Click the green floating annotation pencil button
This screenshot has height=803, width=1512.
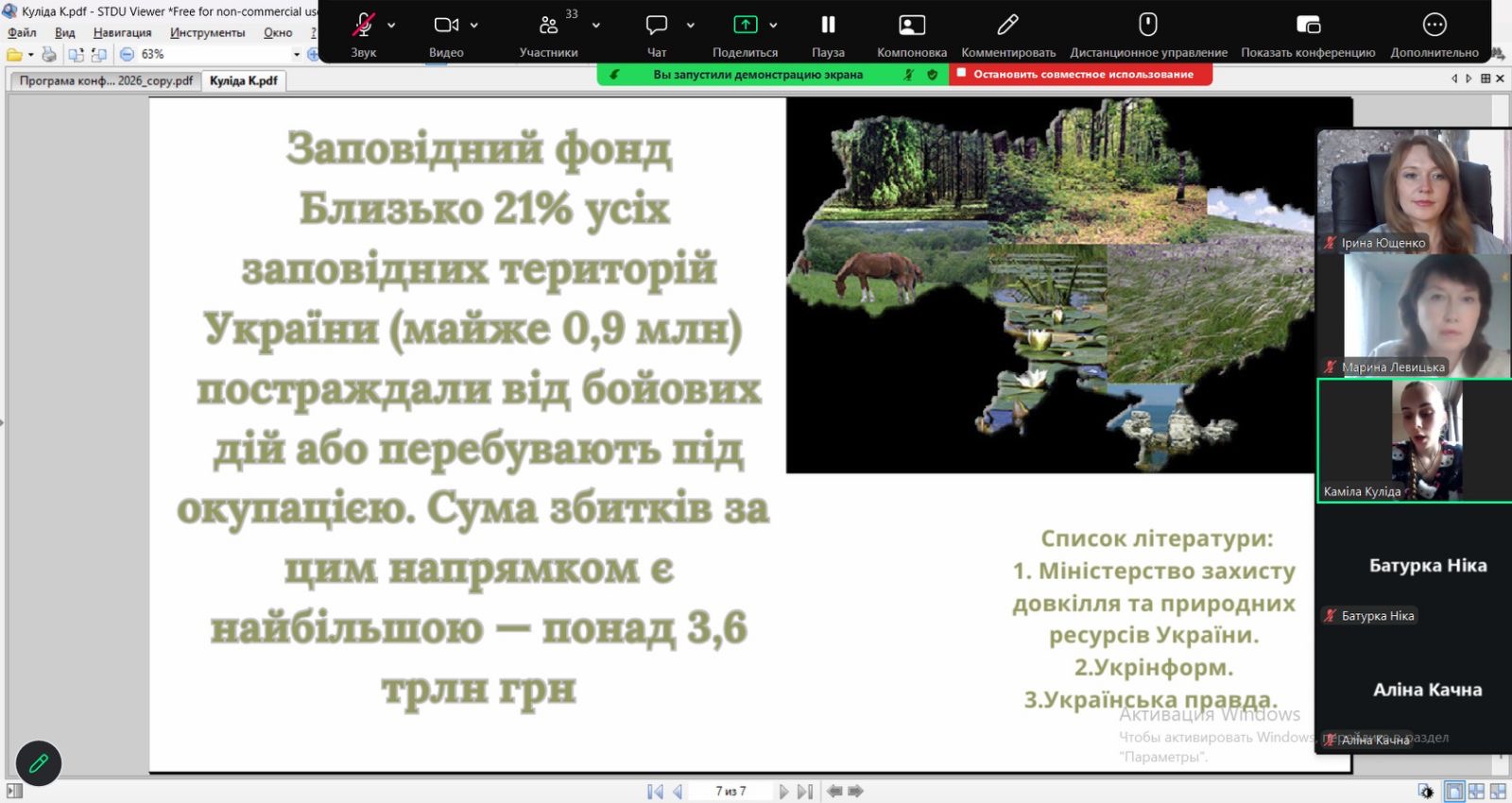[x=39, y=763]
